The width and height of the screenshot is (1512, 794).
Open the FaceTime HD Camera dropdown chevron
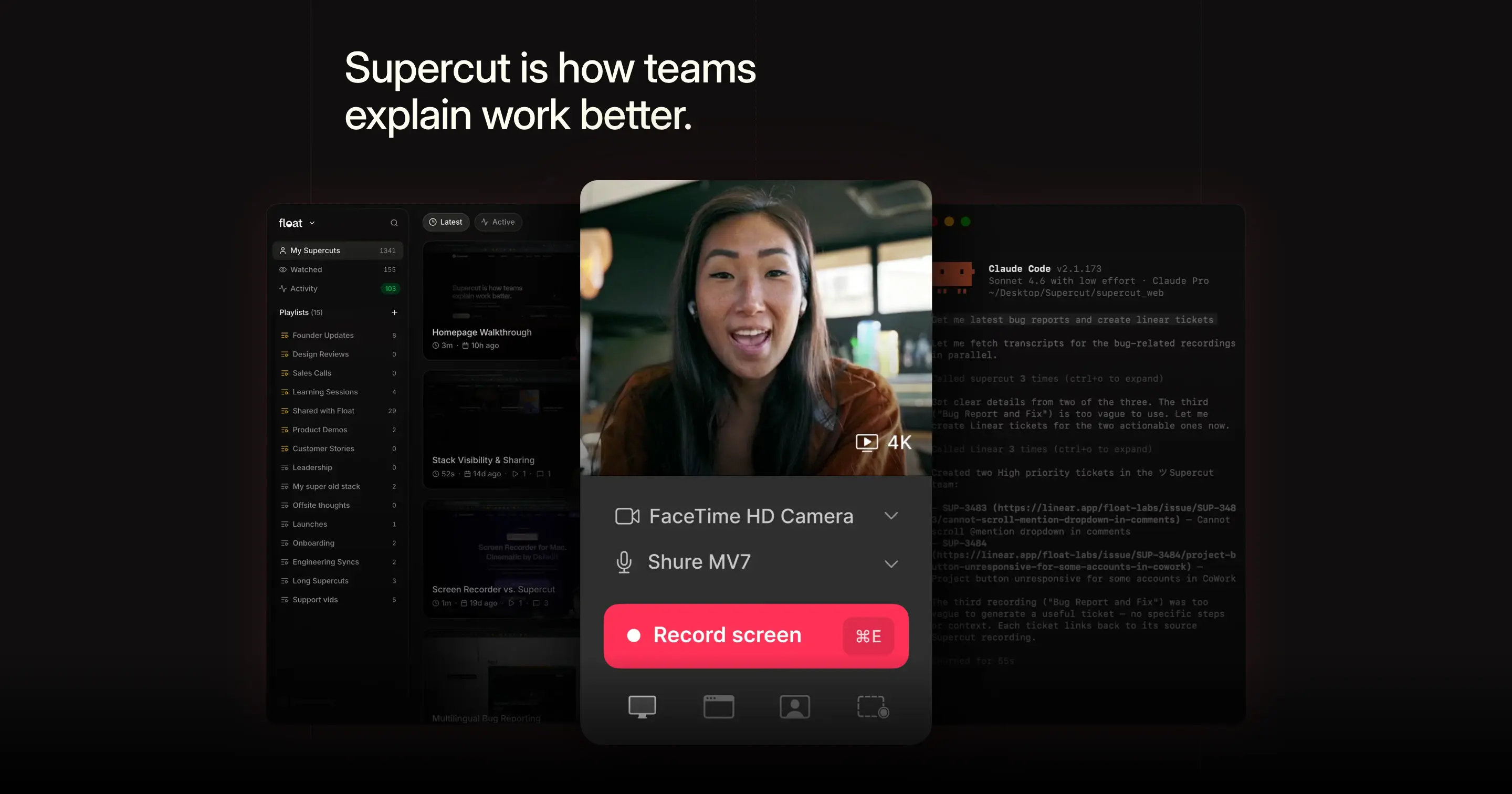click(x=891, y=516)
